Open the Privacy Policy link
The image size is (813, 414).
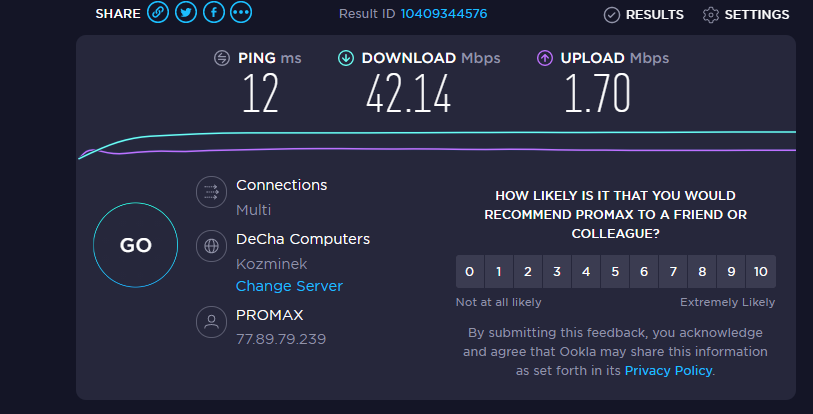[668, 370]
